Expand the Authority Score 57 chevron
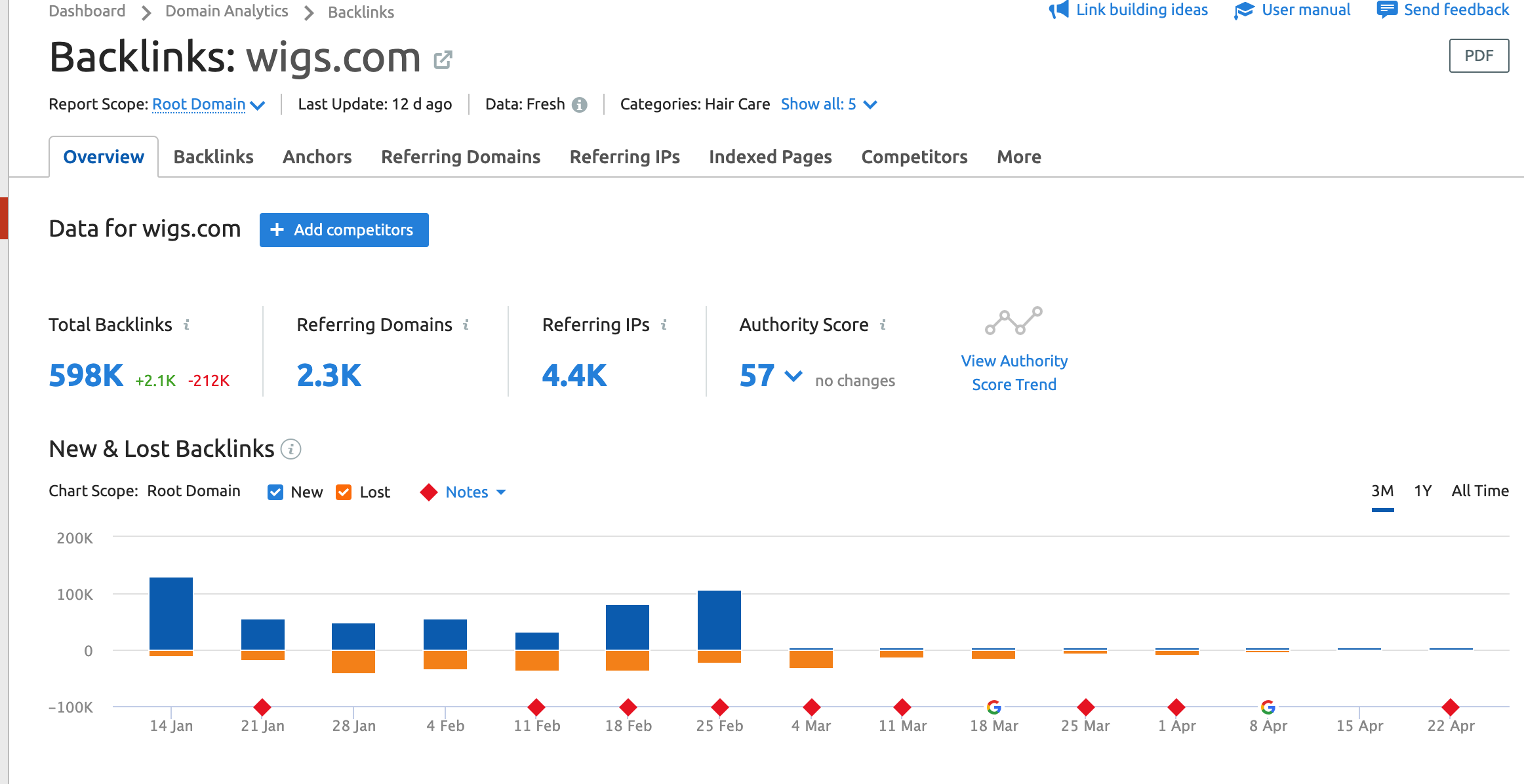 793,376
